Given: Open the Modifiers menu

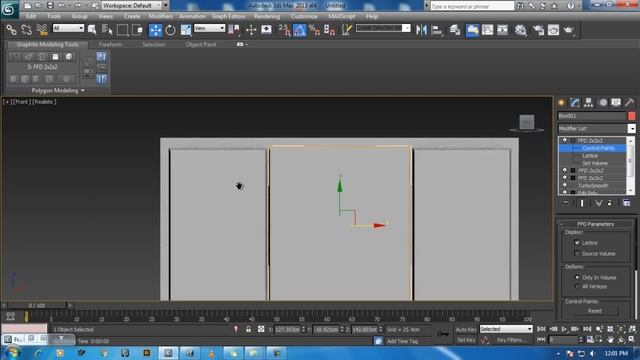Looking at the screenshot, I should 160,16.
